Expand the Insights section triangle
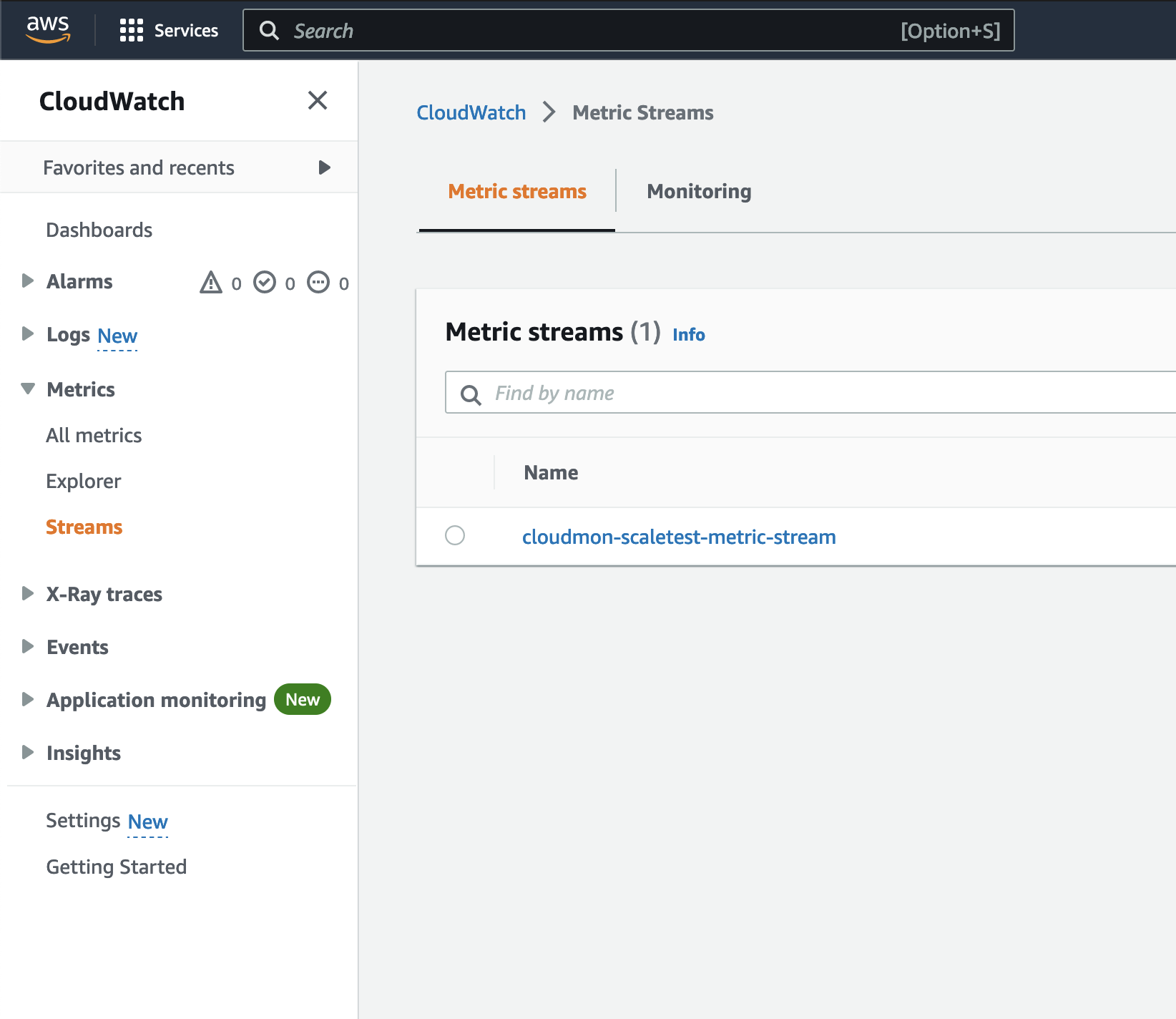 click(27, 752)
